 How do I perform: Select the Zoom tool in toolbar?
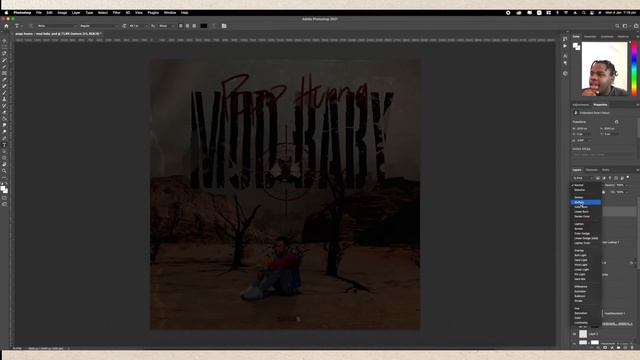coord(4,171)
